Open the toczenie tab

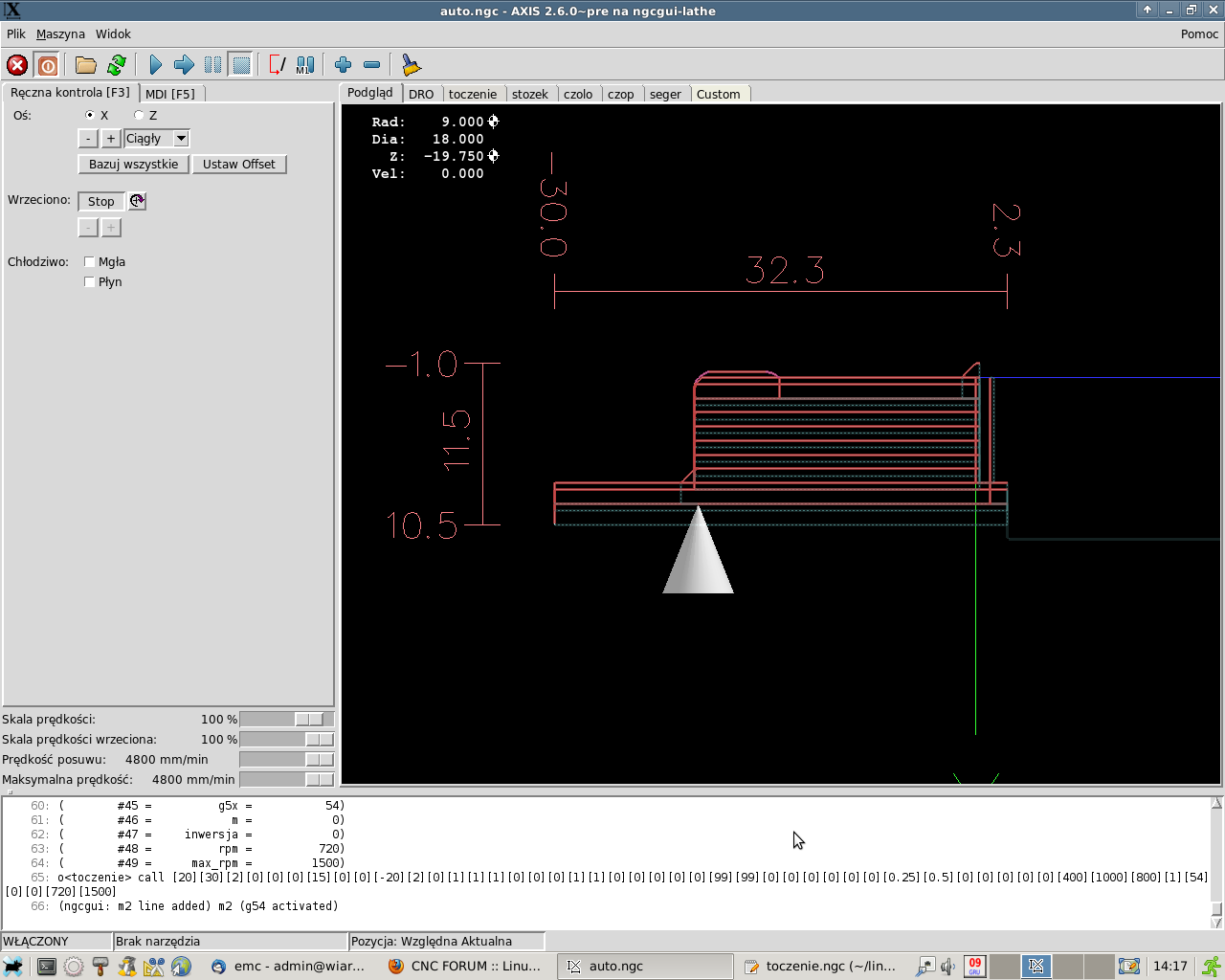473,94
